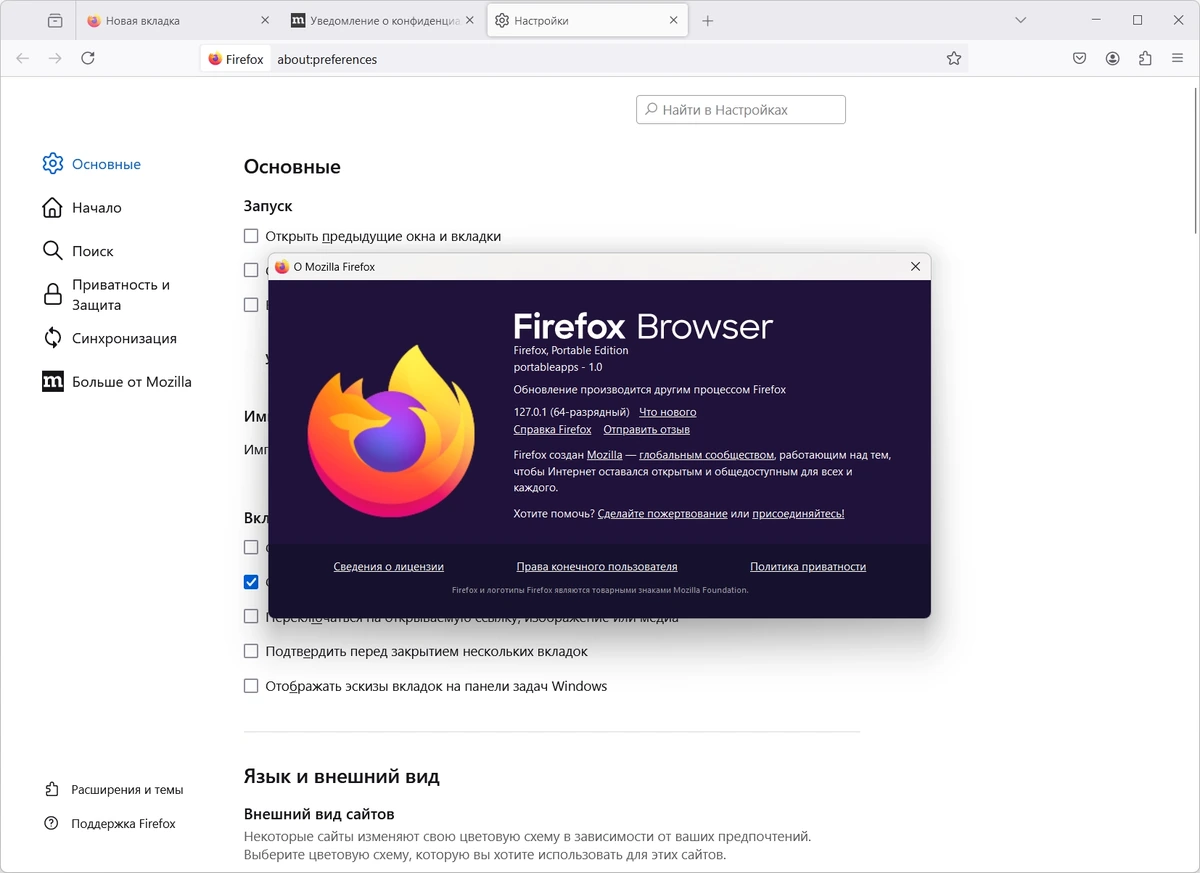The width and height of the screenshot is (1200, 873).
Task: Click Сделайте пожертвование link
Action: (x=662, y=514)
